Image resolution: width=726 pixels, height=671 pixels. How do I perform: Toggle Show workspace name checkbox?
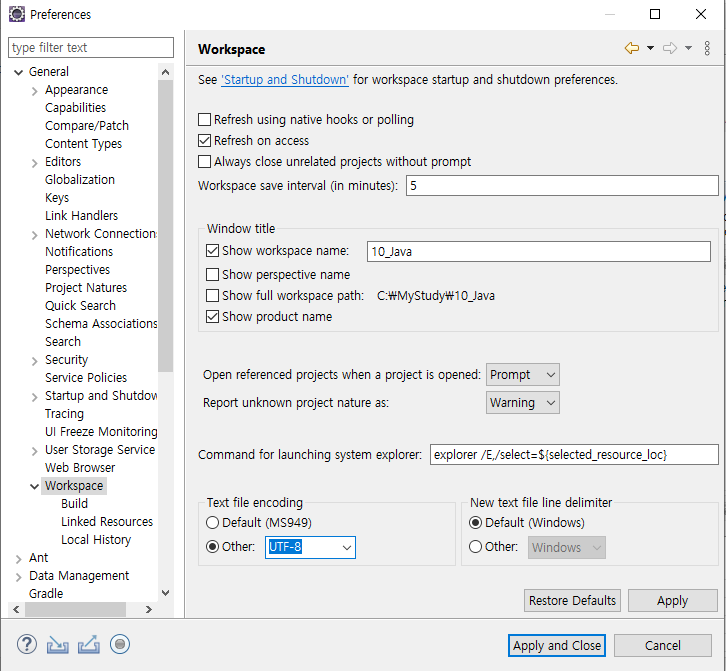212,251
